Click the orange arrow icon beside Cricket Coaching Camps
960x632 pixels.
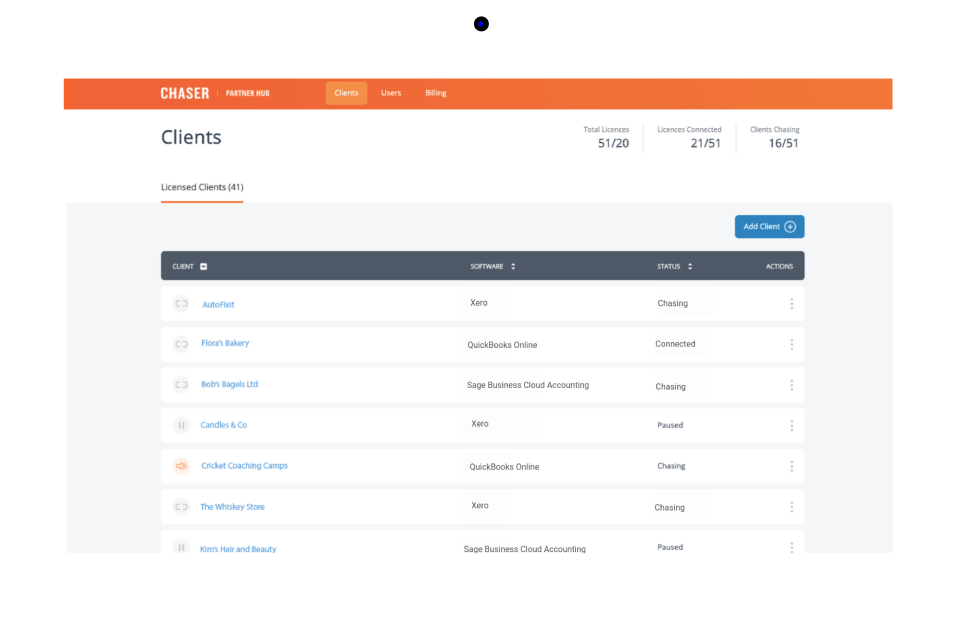point(181,466)
